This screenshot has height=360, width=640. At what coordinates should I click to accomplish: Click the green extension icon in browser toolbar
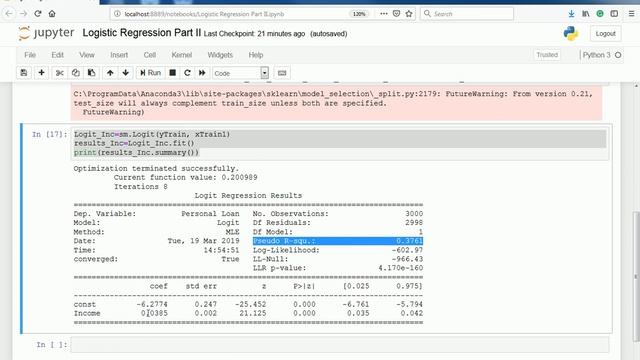(600, 13)
